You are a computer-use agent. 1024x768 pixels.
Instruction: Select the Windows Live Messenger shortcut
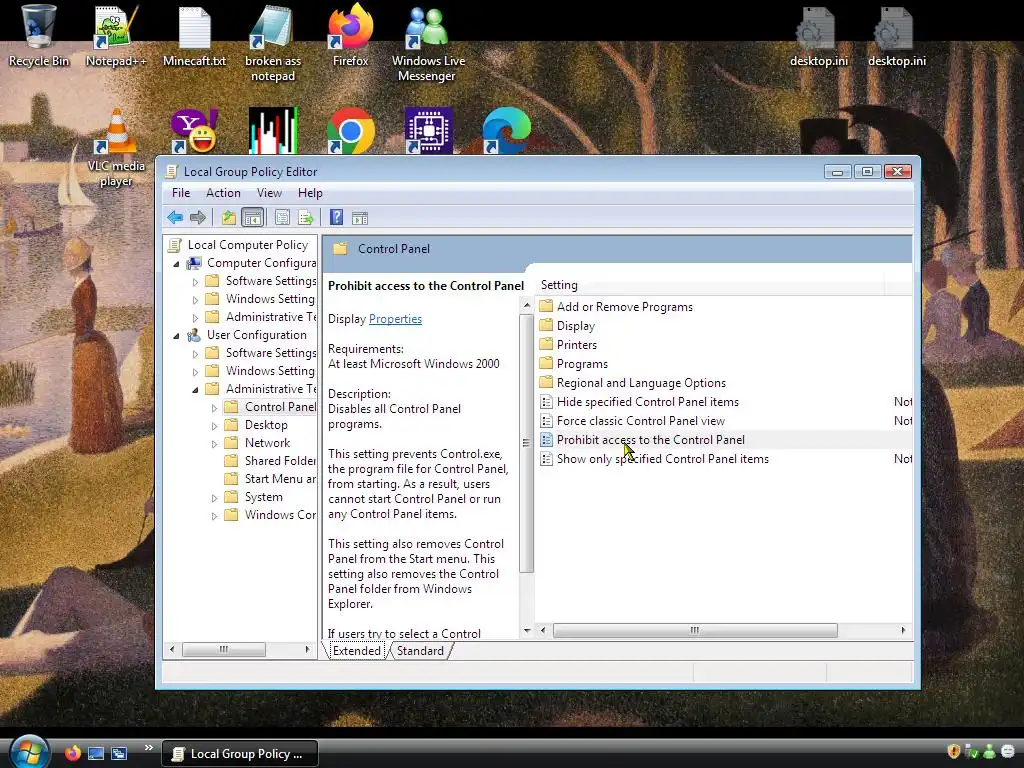coord(428,44)
